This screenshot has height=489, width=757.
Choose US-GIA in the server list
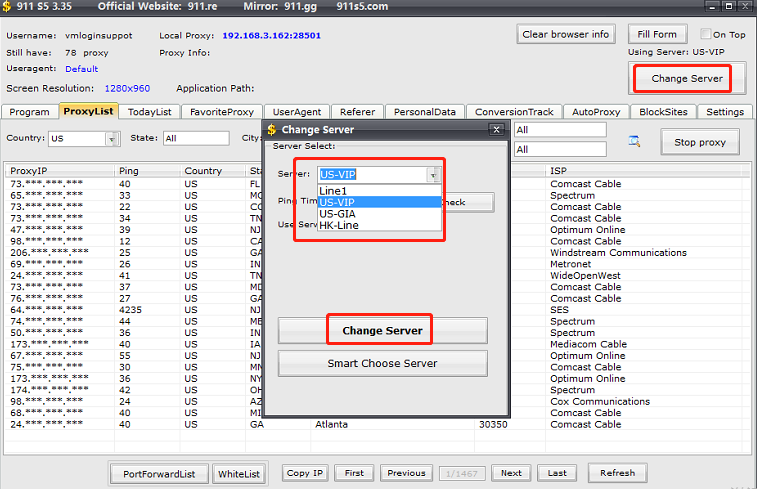pyautogui.click(x=338, y=214)
